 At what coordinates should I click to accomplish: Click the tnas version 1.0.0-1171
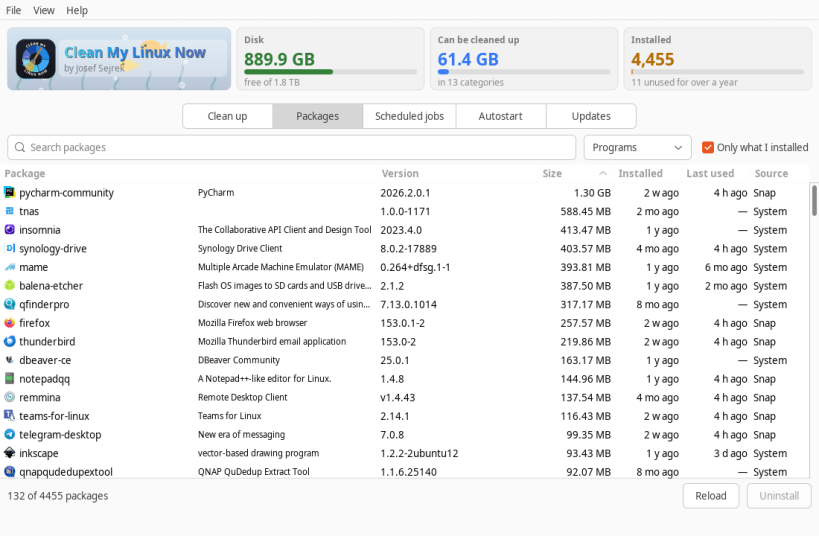click(x=405, y=212)
